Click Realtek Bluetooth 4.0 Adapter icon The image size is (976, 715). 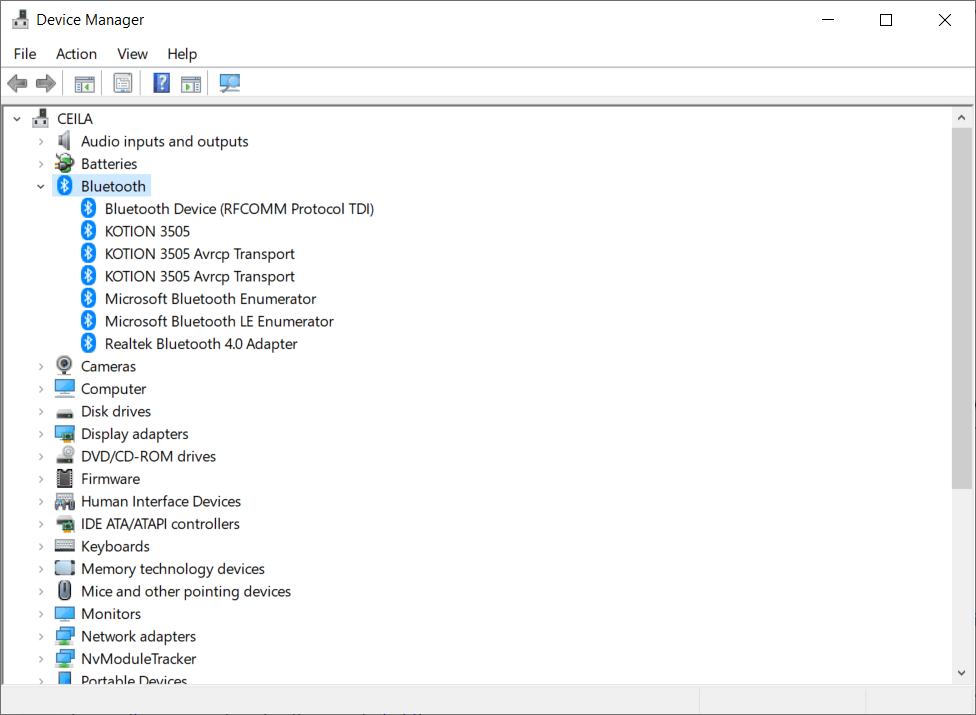pyautogui.click(x=88, y=343)
